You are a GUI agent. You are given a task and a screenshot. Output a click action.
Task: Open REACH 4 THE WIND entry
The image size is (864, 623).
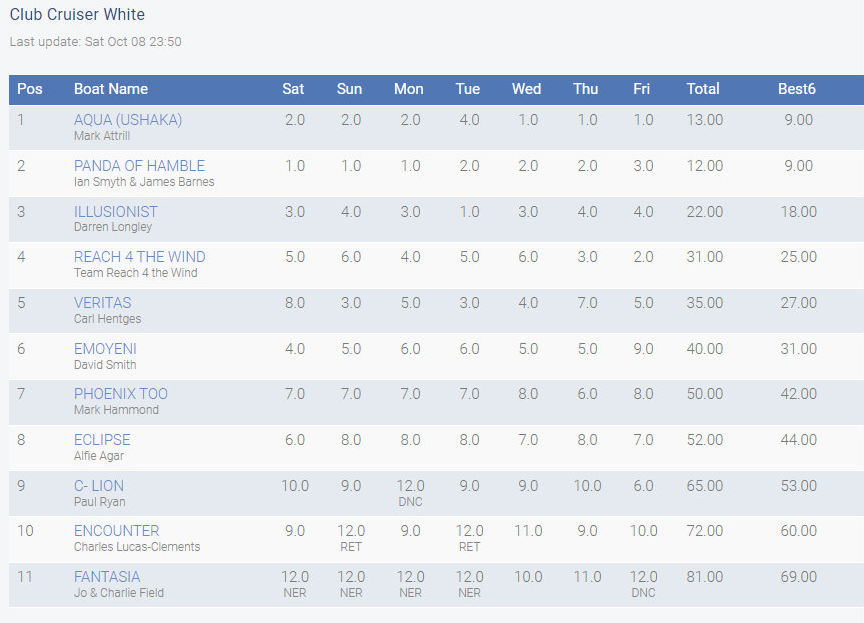point(139,257)
